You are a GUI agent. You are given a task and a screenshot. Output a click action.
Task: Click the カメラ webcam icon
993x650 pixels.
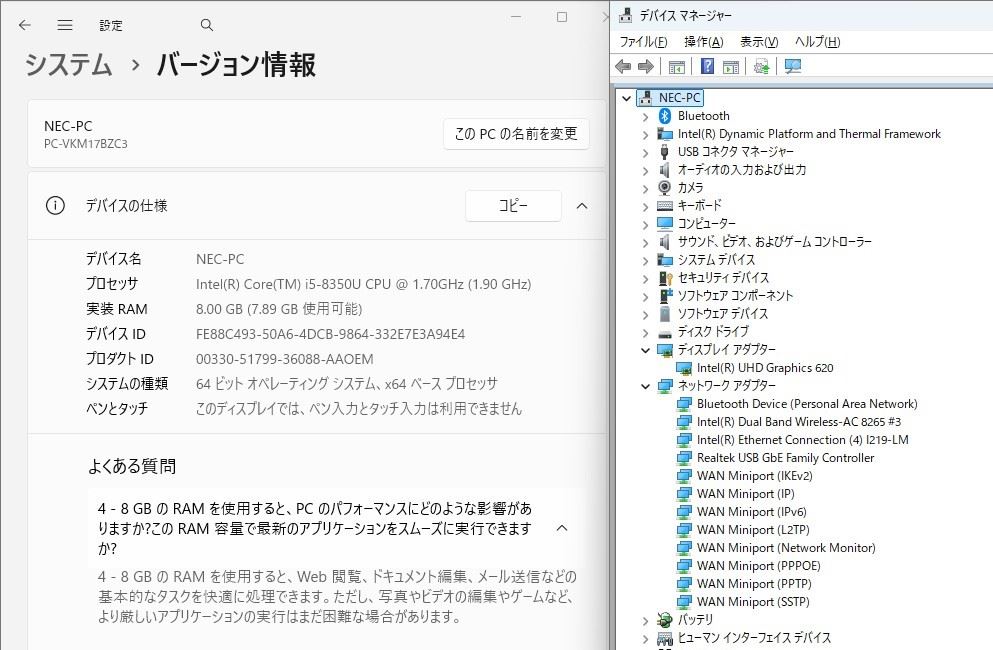[x=664, y=188]
